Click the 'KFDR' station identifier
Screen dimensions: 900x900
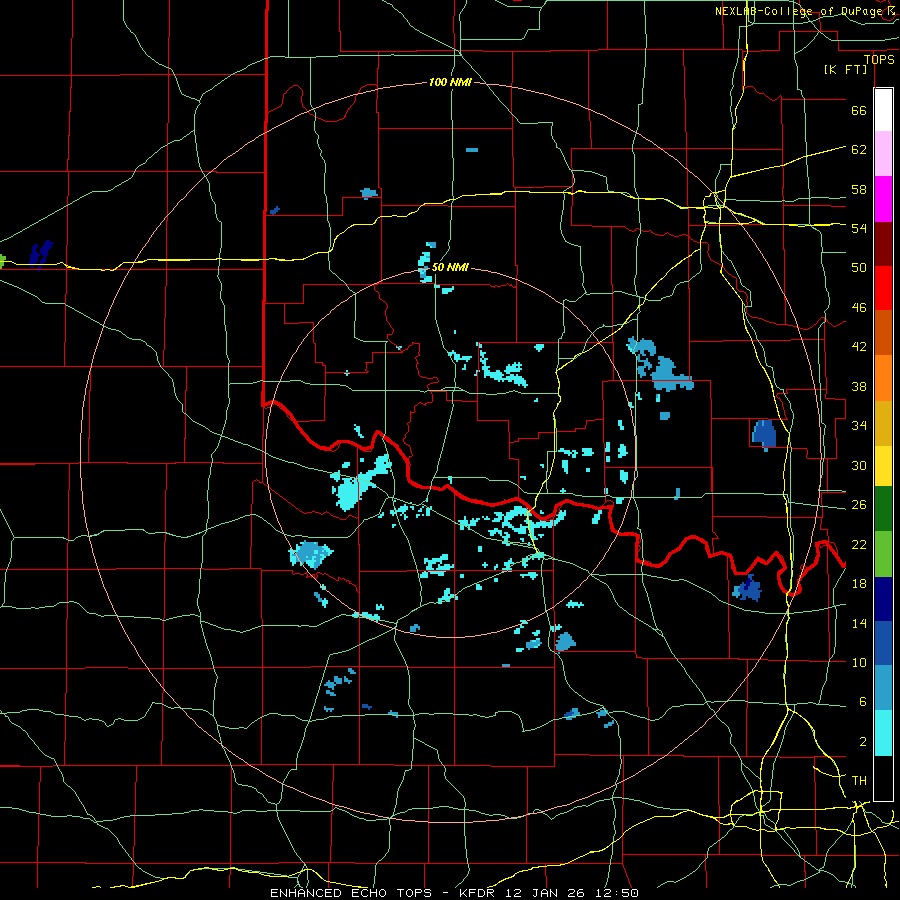[477, 893]
